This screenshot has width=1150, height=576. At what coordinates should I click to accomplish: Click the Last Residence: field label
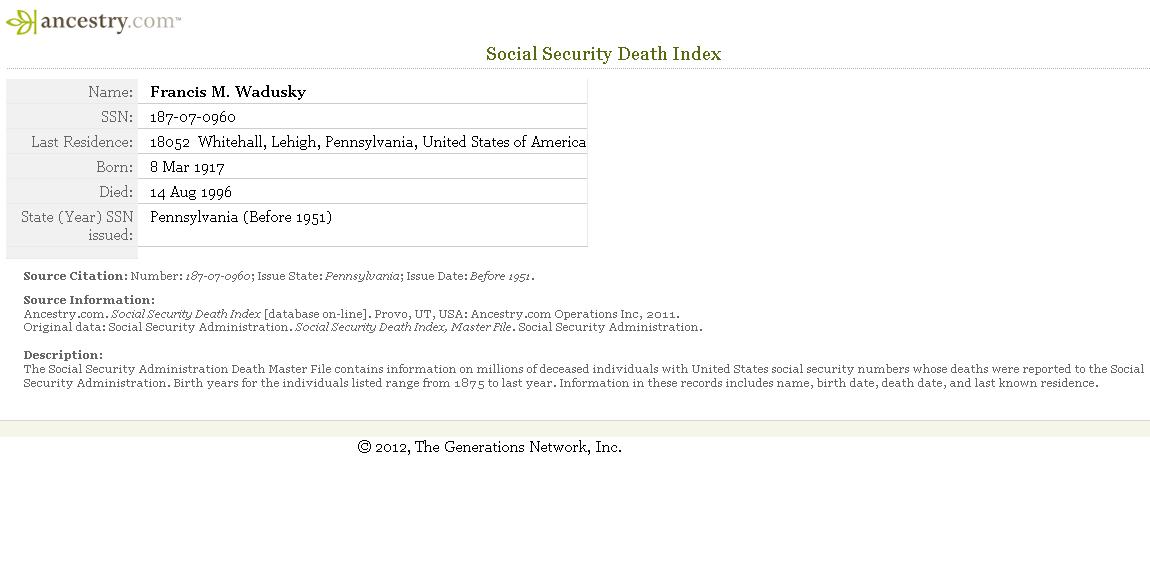pyautogui.click(x=82, y=142)
